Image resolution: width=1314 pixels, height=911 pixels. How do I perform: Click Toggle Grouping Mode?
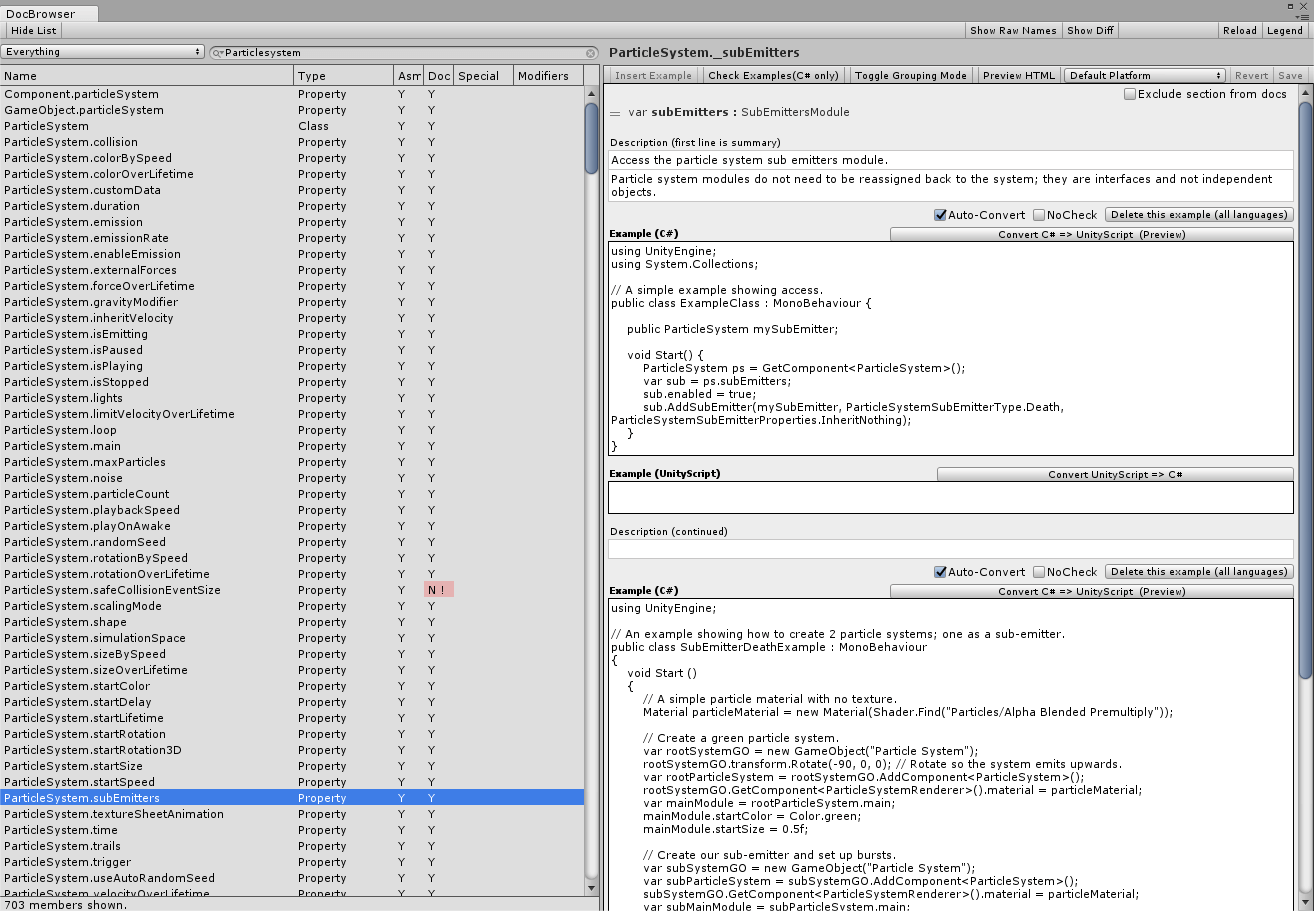click(x=911, y=75)
